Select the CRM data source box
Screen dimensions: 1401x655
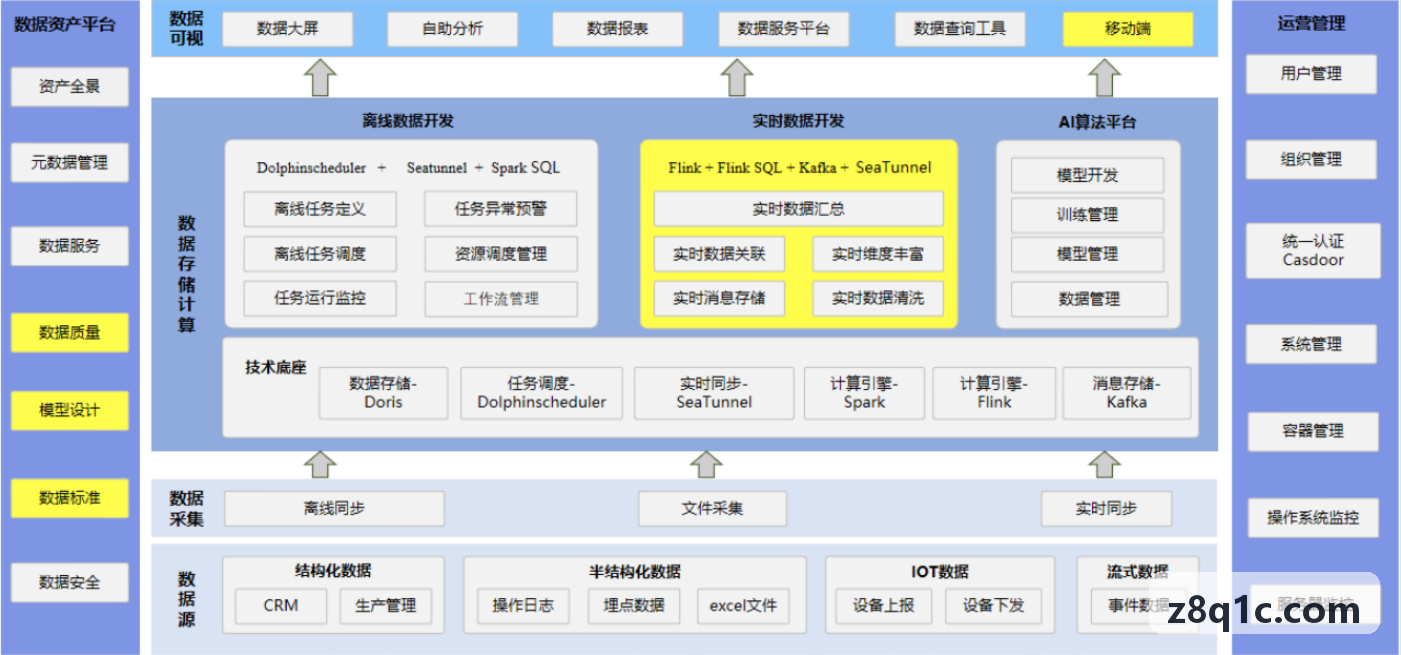coord(281,605)
